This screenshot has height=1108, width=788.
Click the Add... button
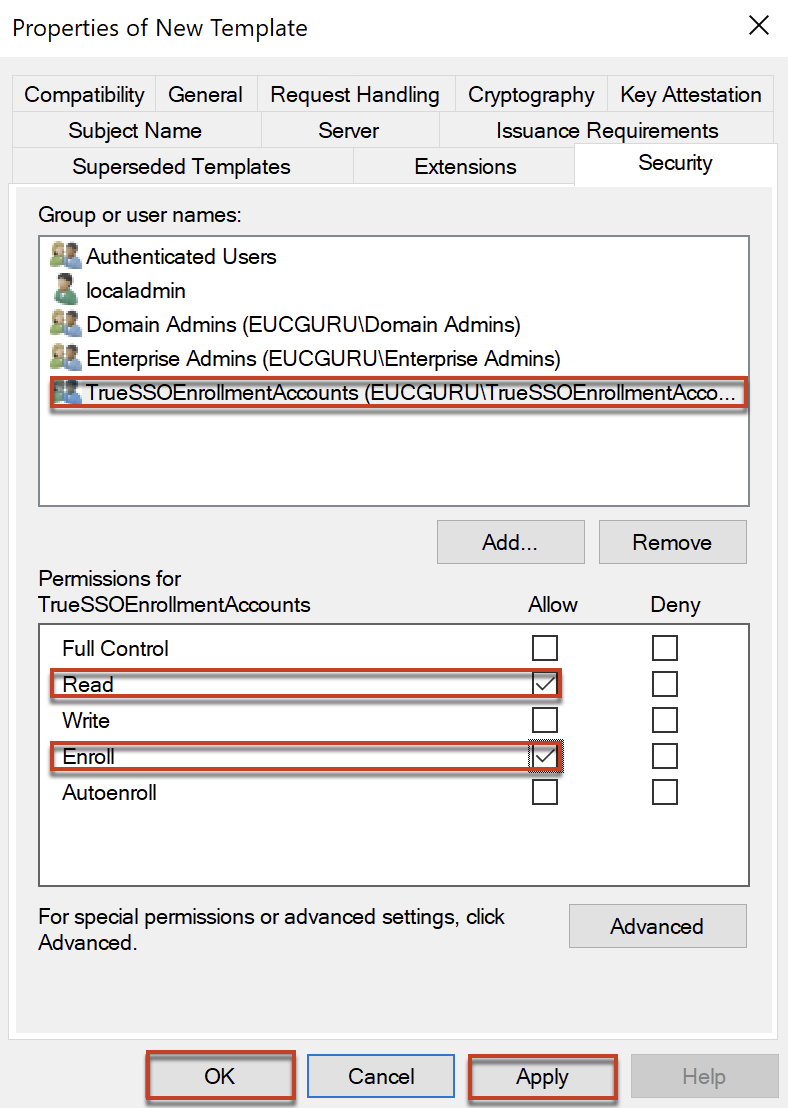(x=510, y=542)
